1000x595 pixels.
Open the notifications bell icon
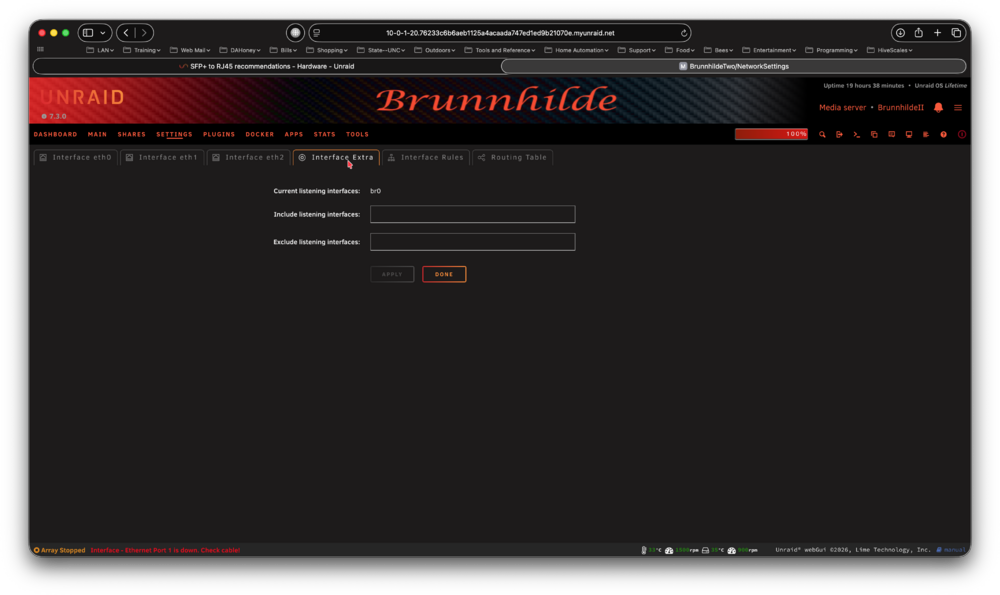coord(938,108)
